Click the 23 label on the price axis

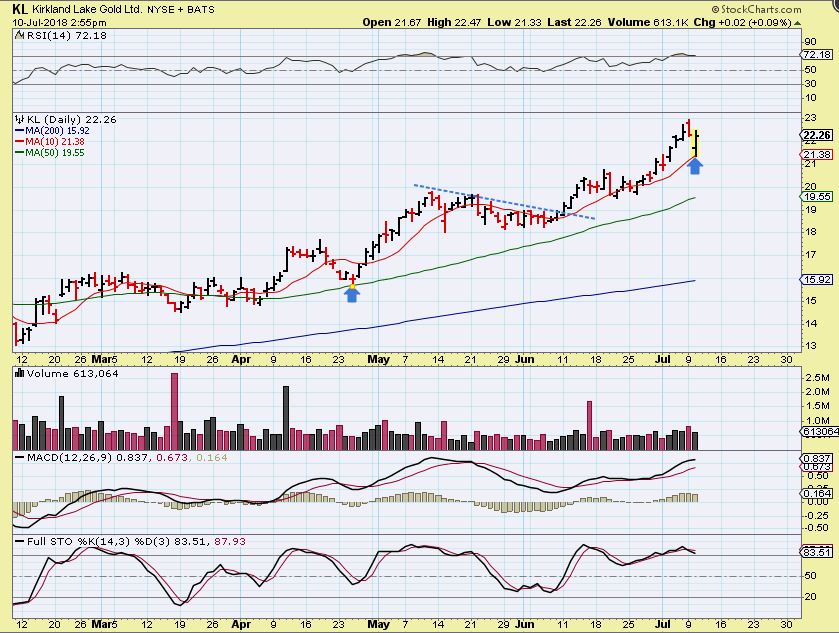pyautogui.click(x=810, y=118)
